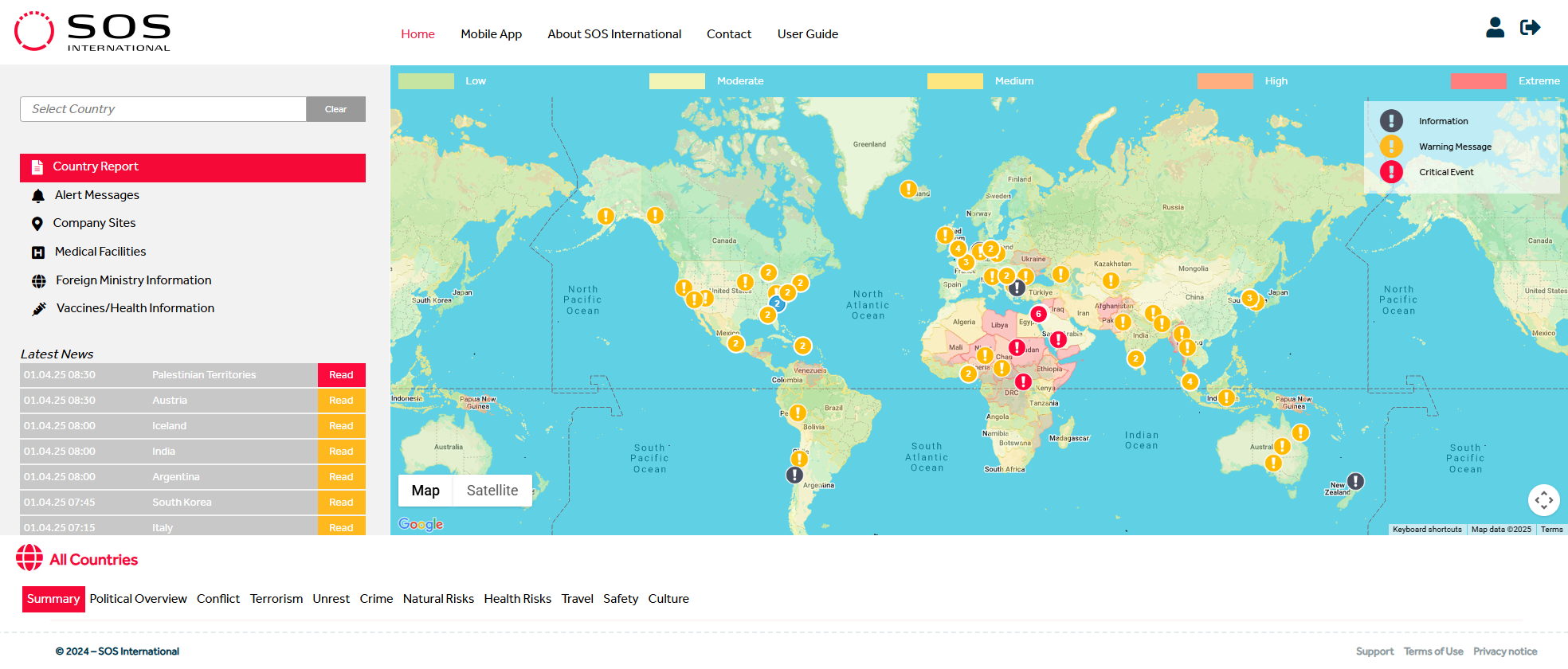
Task: Read the South Korea news item
Action: pyautogui.click(x=341, y=503)
